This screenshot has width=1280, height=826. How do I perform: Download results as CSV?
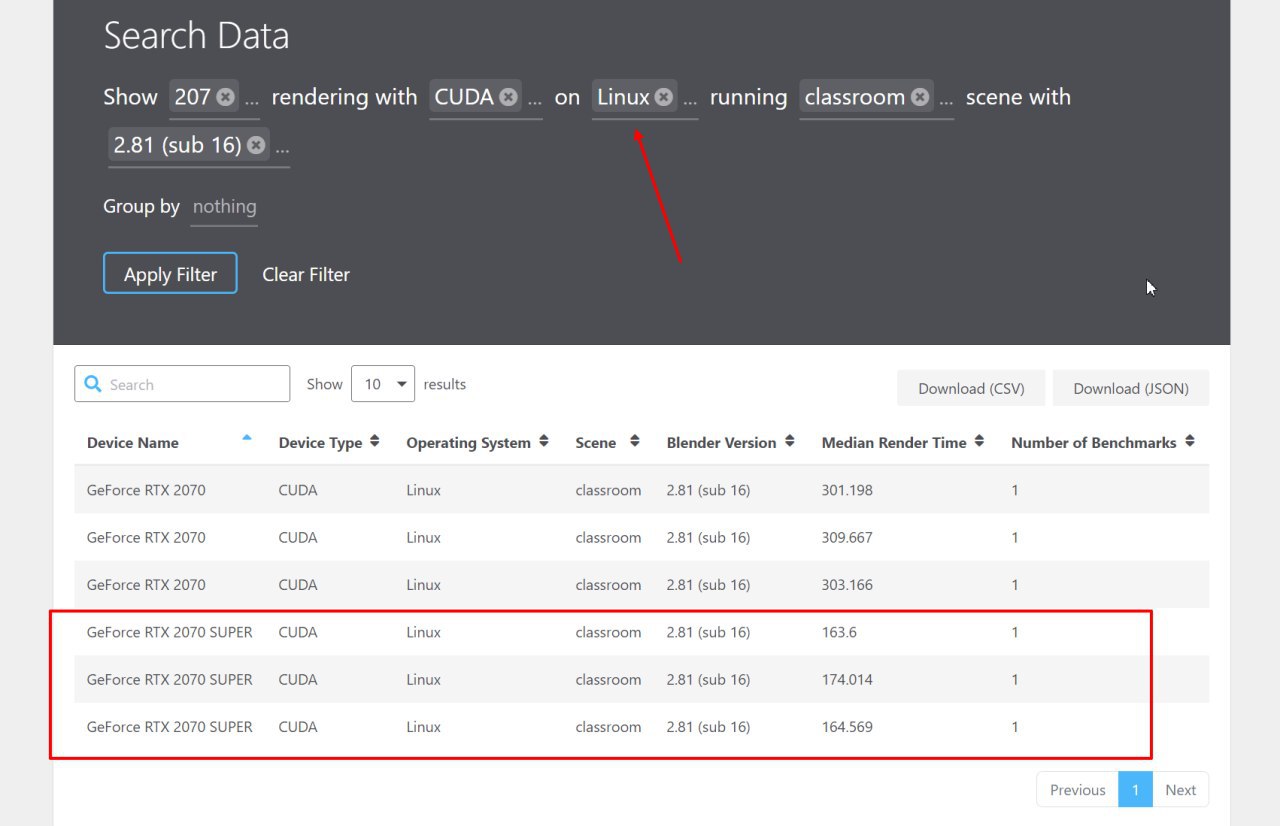[x=971, y=388]
